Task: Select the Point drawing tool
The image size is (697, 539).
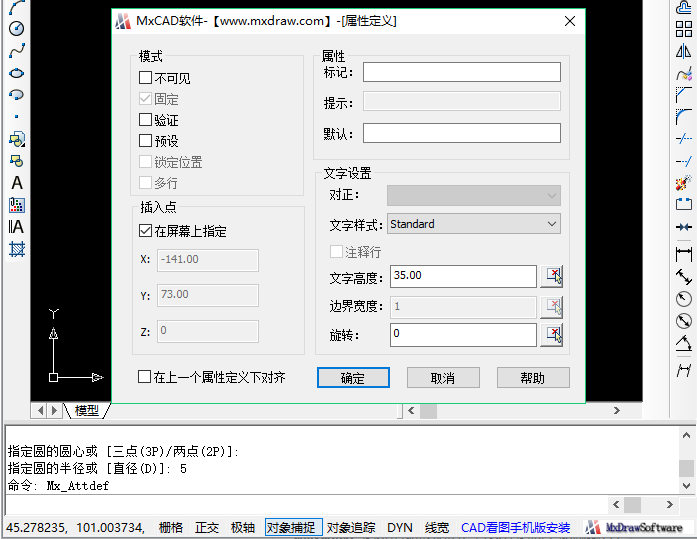Action: click(x=16, y=117)
